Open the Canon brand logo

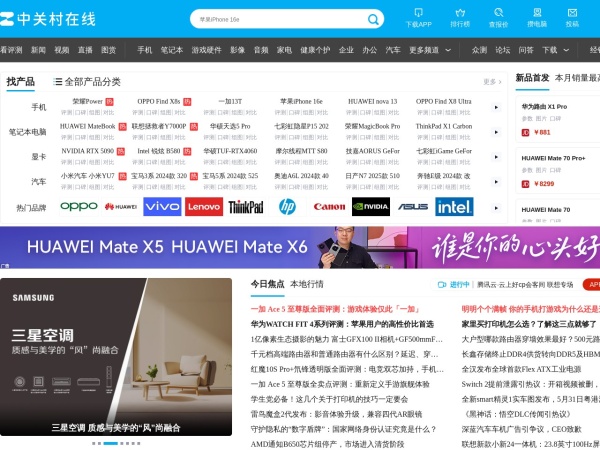click(x=329, y=207)
